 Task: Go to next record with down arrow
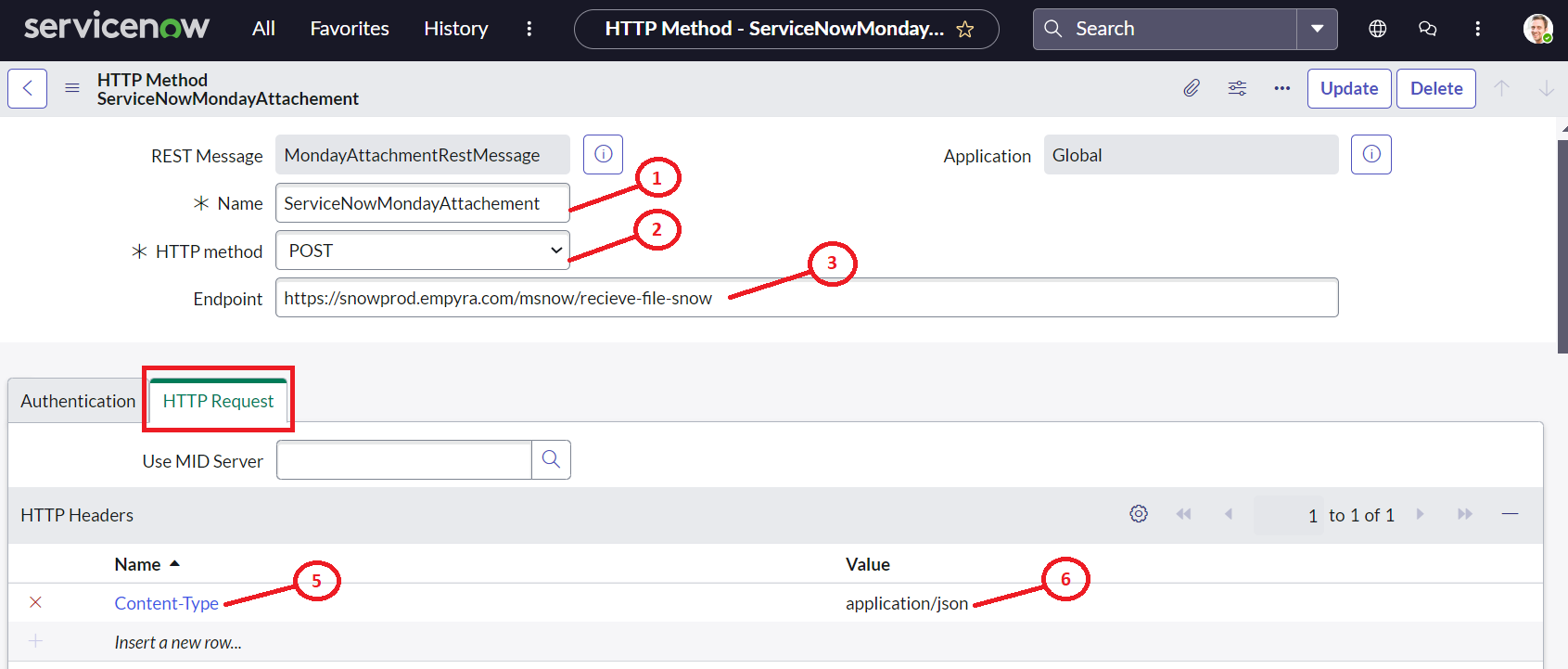pos(1547,88)
